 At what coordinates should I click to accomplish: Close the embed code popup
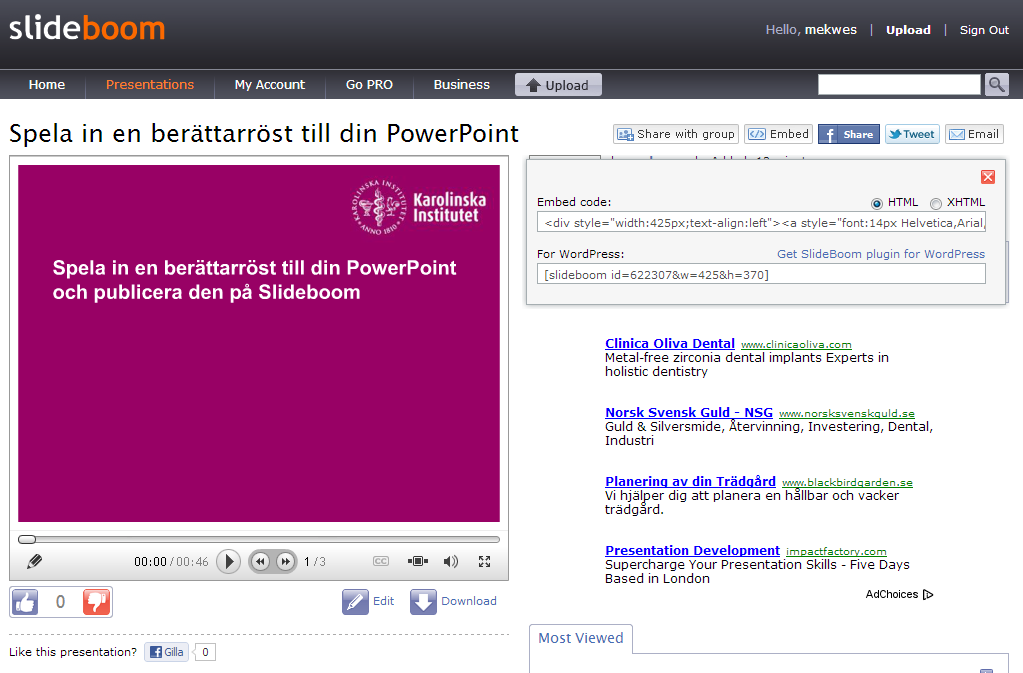(988, 177)
